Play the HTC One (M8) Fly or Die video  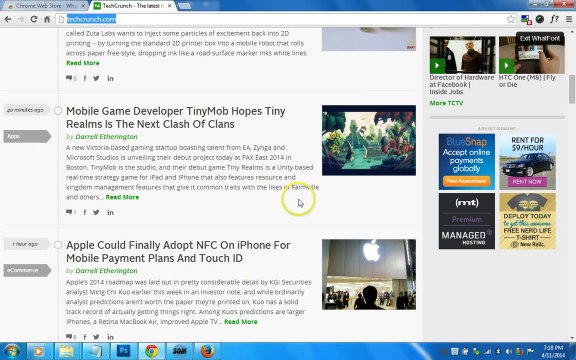click(506, 66)
